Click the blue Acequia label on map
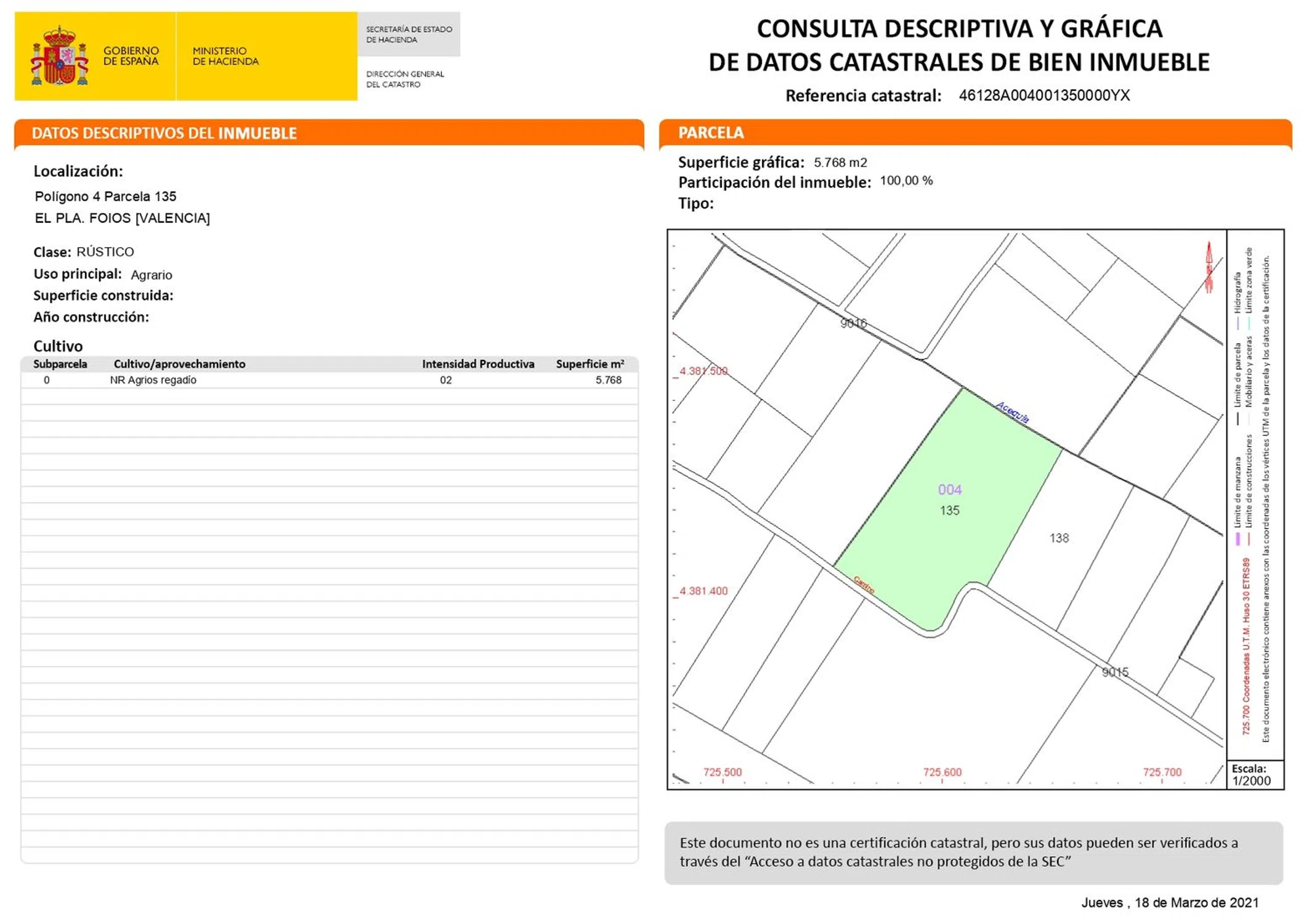The width and height of the screenshot is (1309, 924). (x=1012, y=412)
